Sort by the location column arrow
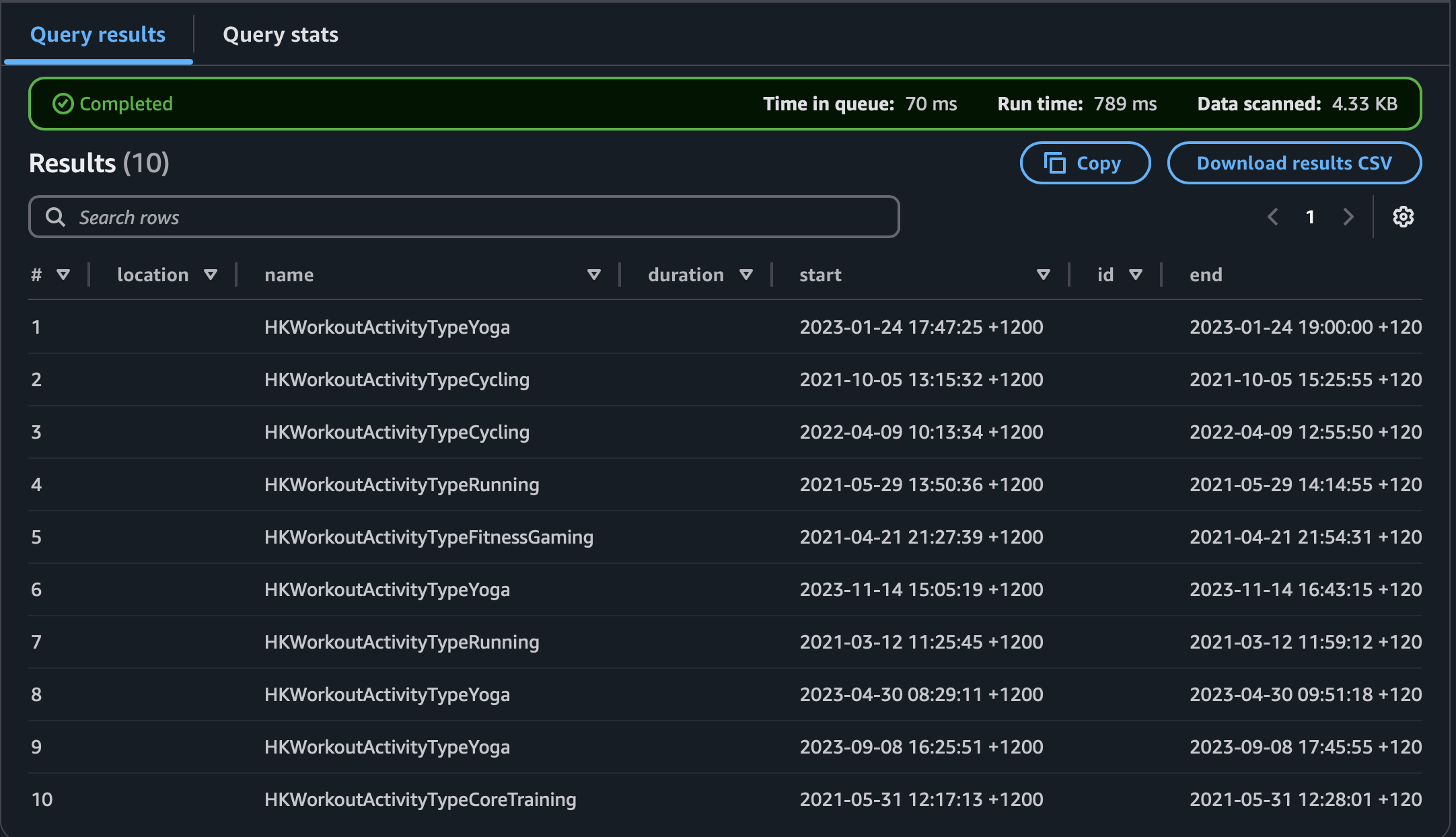Screen dimensions: 1456x837 click(211, 275)
